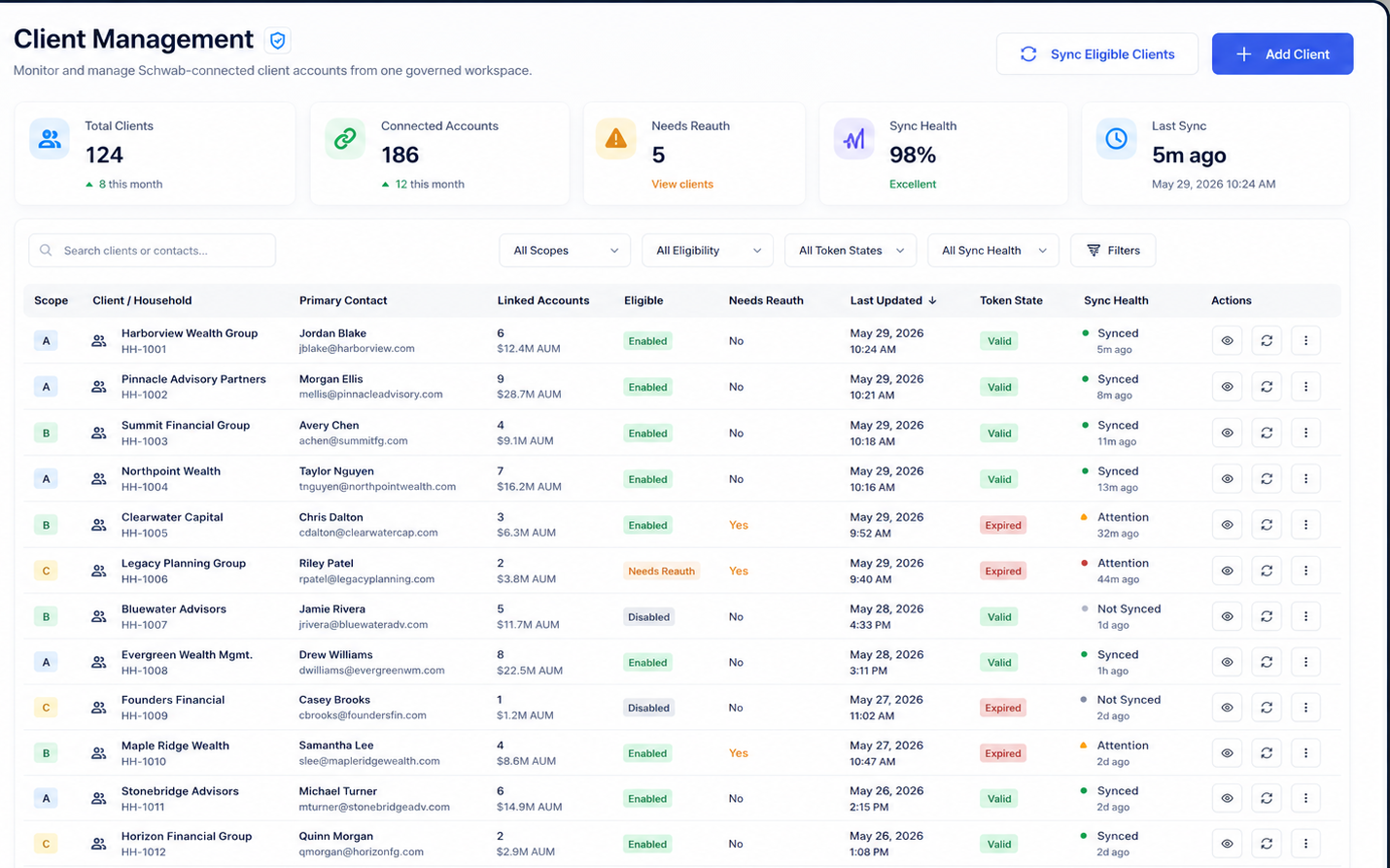This screenshot has height=868, width=1390.
Task: Click Disabled badge for Bluewater Advisors
Action: click(648, 617)
